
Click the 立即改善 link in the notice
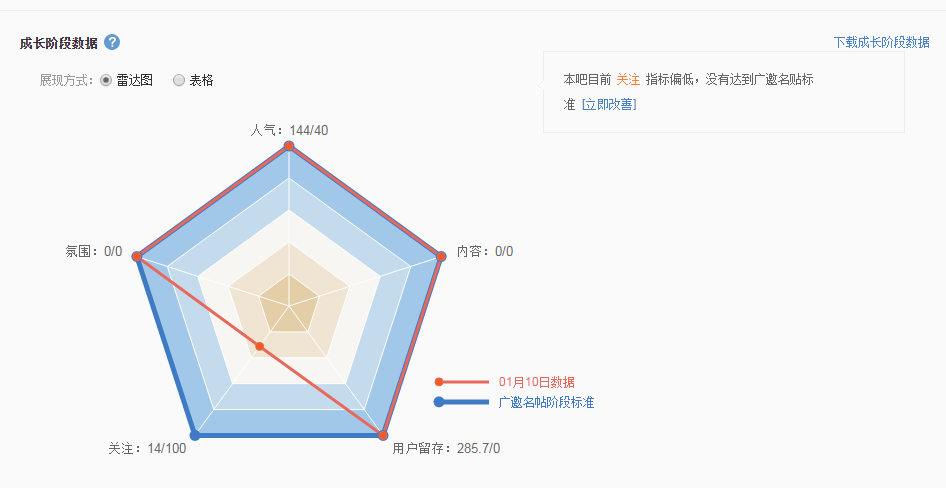tap(609, 104)
